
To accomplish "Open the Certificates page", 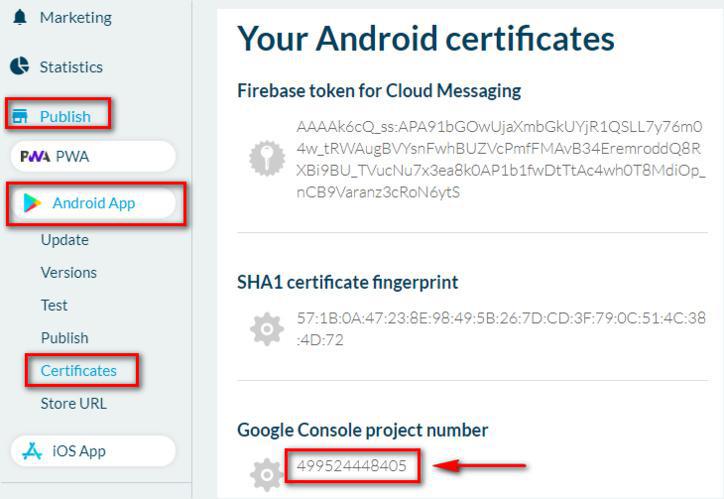I will (x=79, y=371).
